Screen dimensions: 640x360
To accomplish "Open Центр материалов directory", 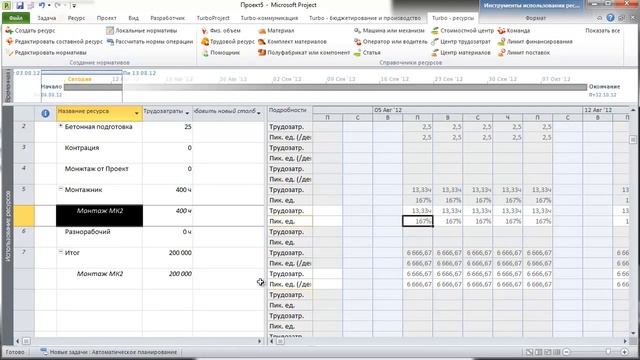I will click(461, 53).
